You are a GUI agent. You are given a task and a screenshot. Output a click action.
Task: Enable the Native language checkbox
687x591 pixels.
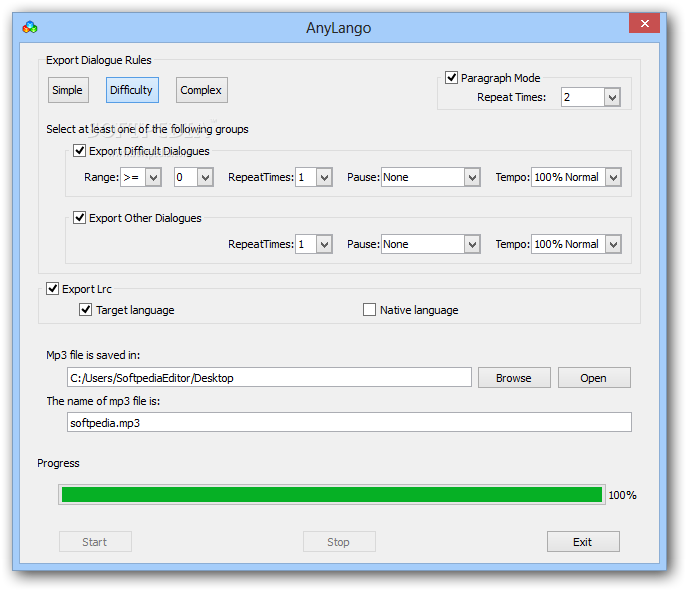click(x=369, y=310)
